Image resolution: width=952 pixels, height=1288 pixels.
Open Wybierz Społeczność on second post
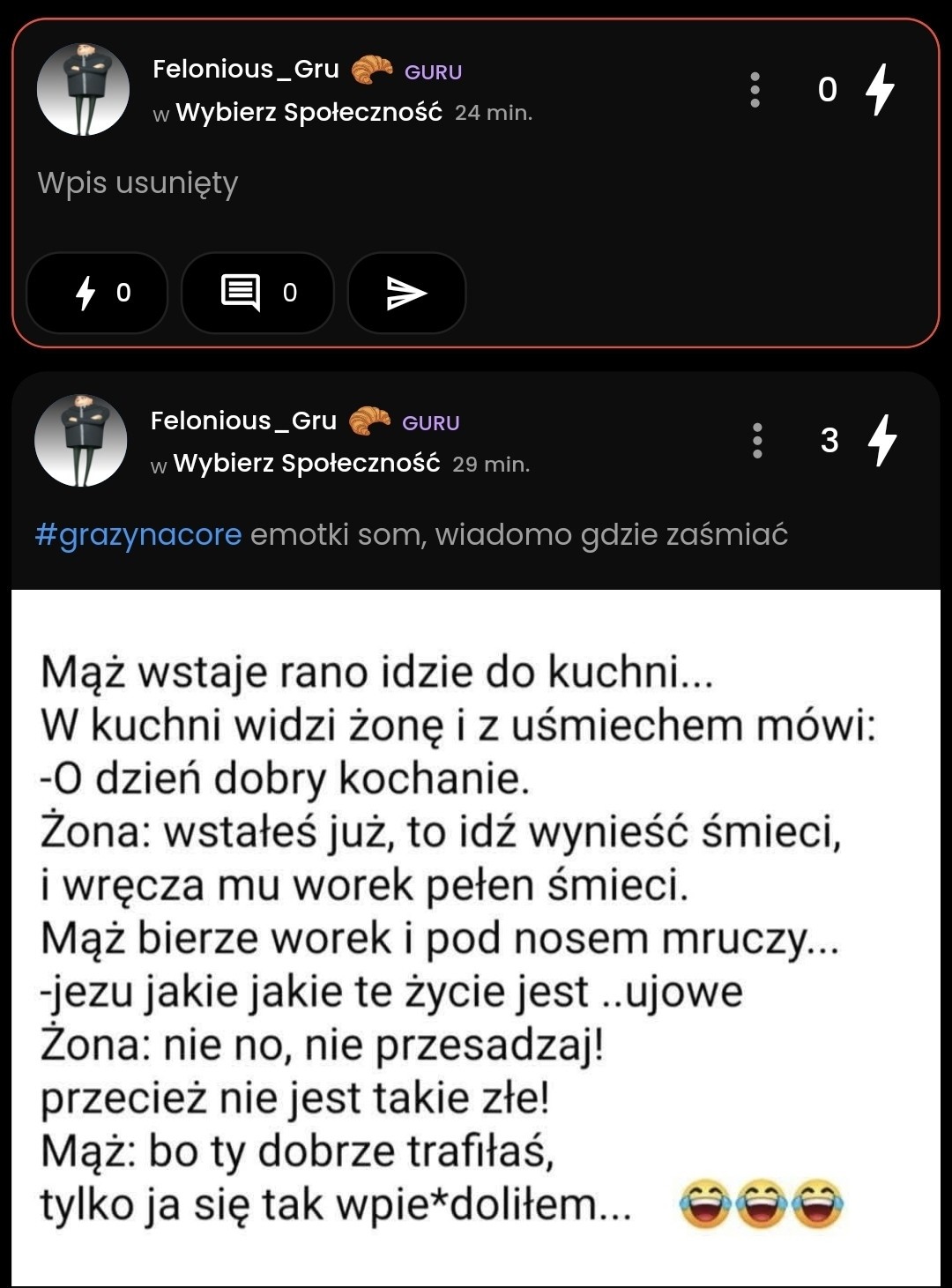tap(306, 464)
